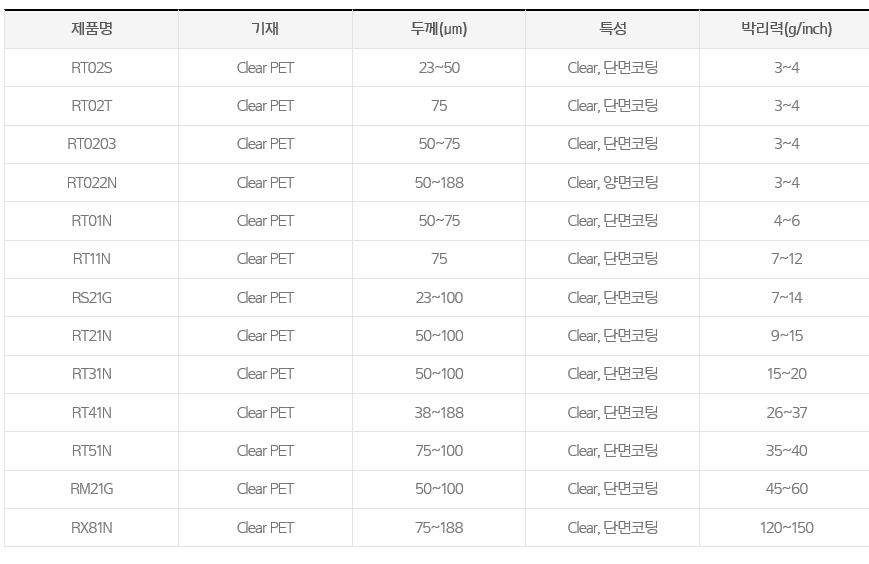Select the RT022N product name cell

click(x=91, y=183)
